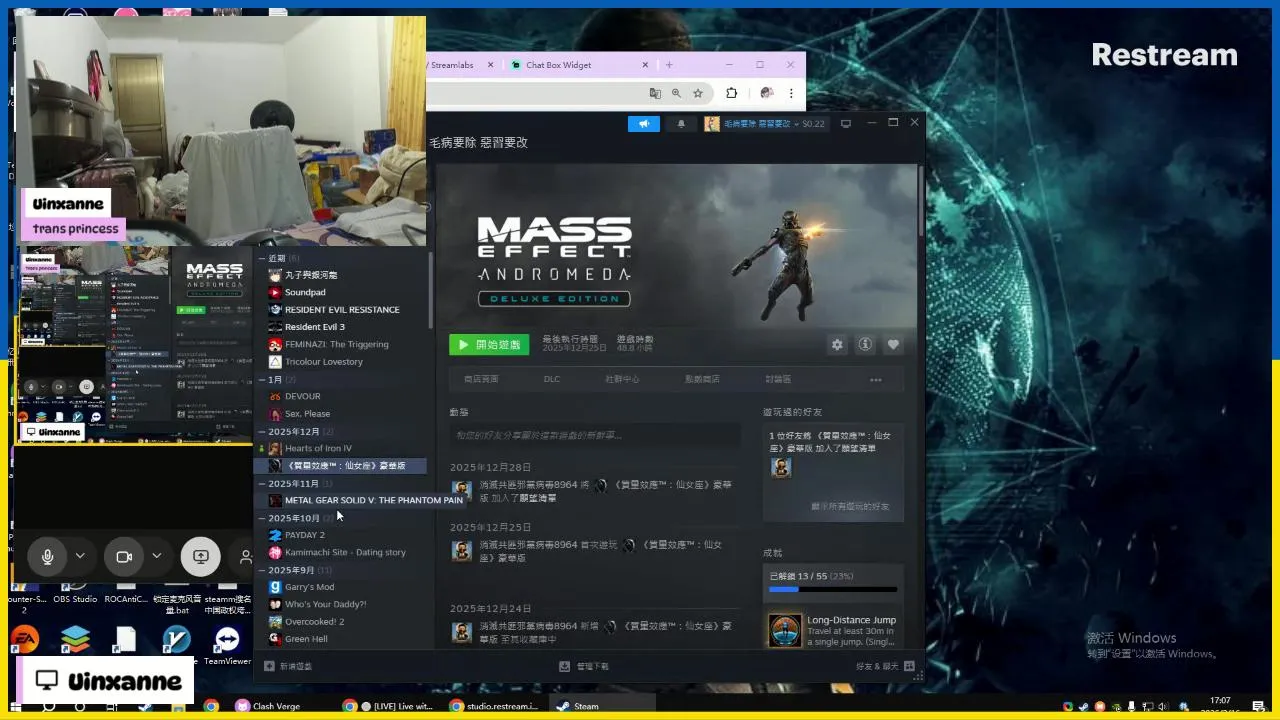Open Friends & Chat button
This screenshot has height=720, width=1280.
click(x=885, y=666)
